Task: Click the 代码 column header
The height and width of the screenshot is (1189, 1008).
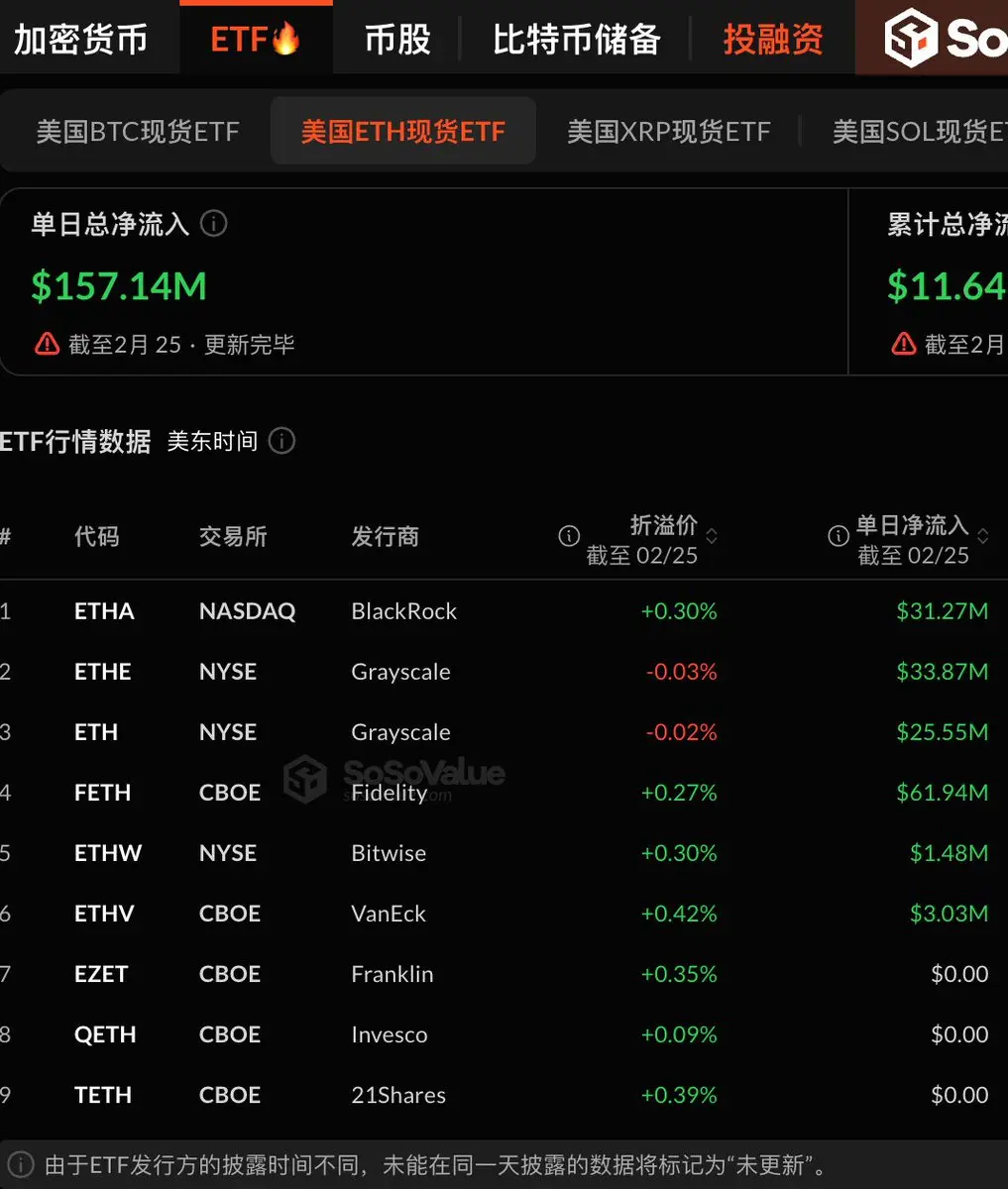Action: click(97, 536)
